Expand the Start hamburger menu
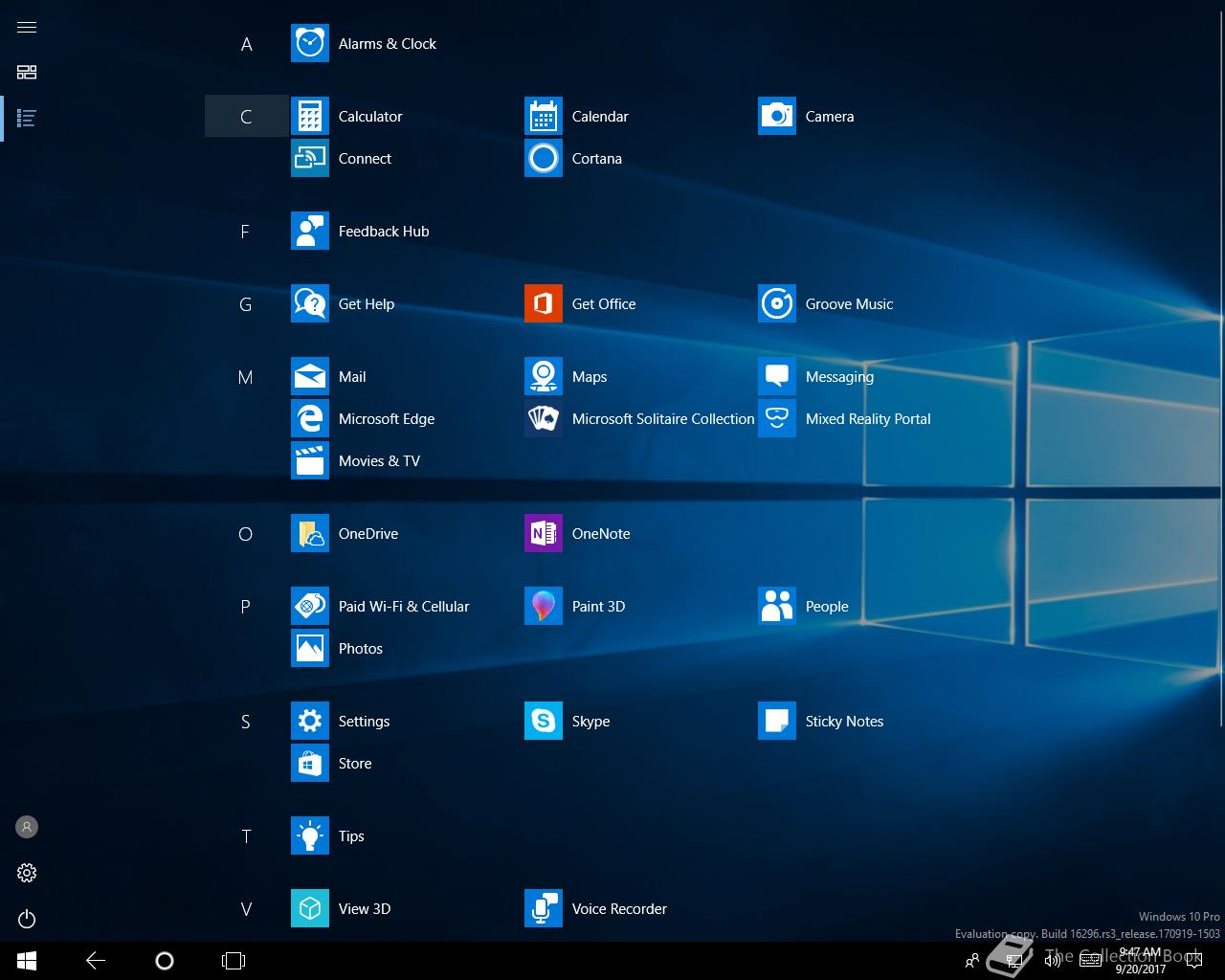The image size is (1225, 980). coord(27,27)
